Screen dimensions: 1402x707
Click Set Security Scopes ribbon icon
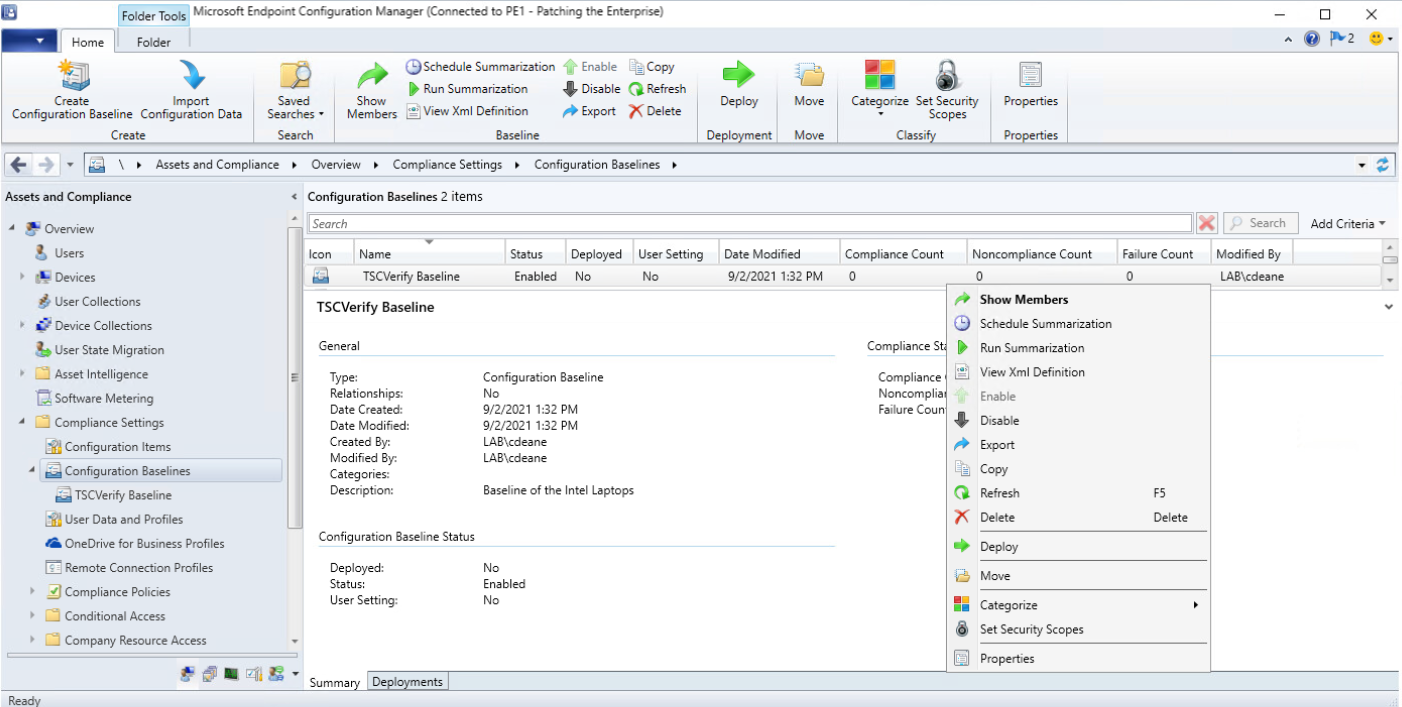point(947,90)
